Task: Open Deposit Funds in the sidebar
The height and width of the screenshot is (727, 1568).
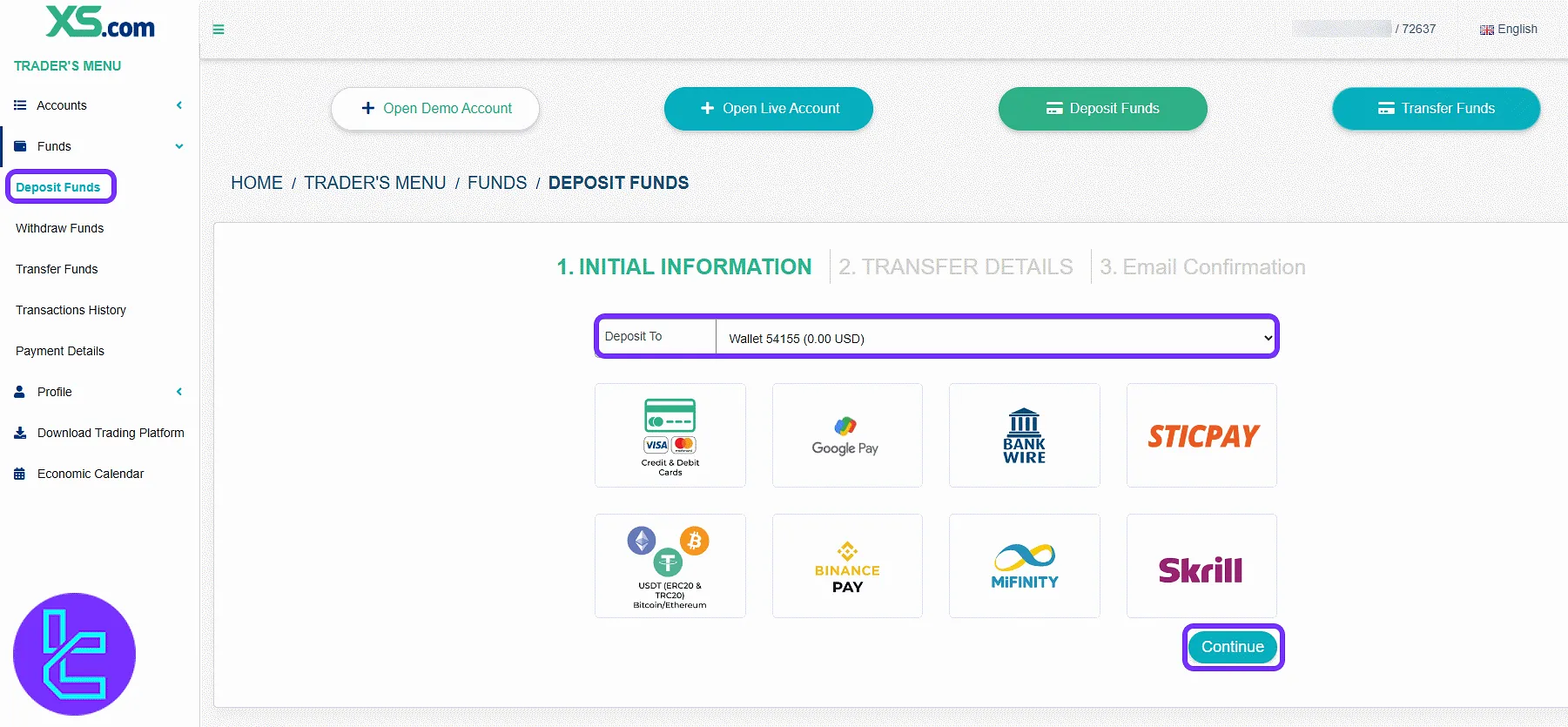Action: pos(58,187)
